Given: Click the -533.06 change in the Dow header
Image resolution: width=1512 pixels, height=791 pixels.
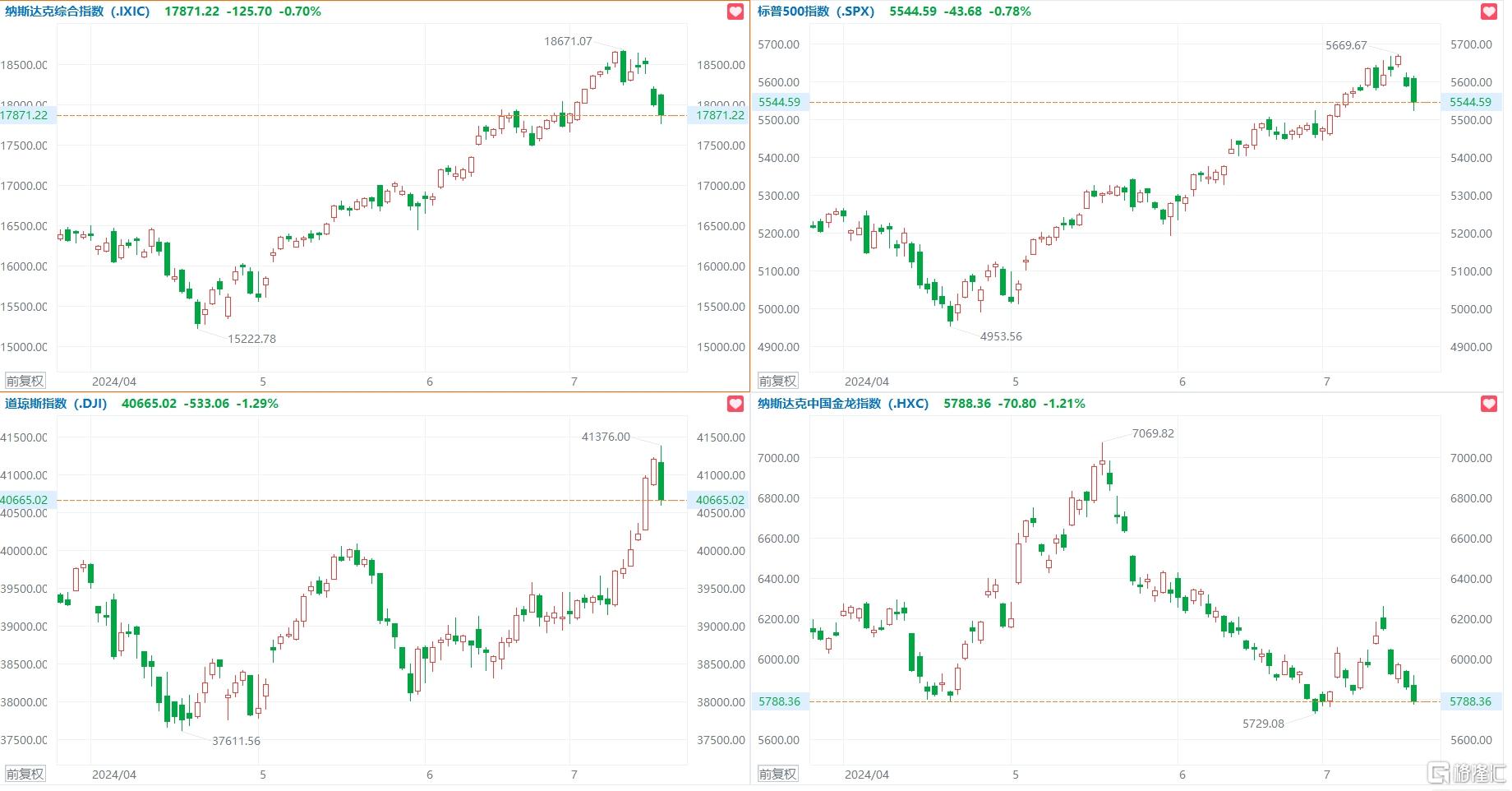Looking at the screenshot, I should (x=206, y=404).
